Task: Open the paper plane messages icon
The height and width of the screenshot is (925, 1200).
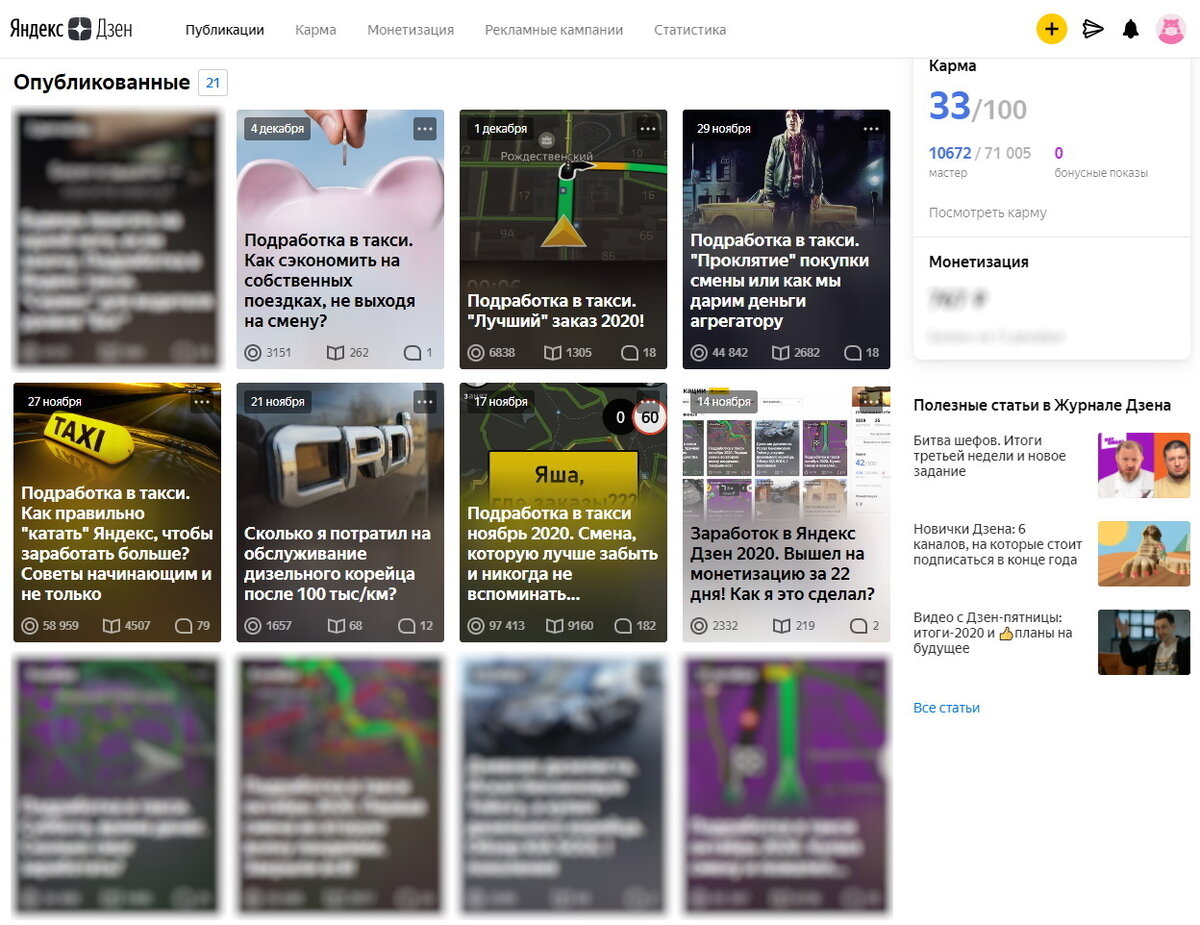Action: (1093, 29)
